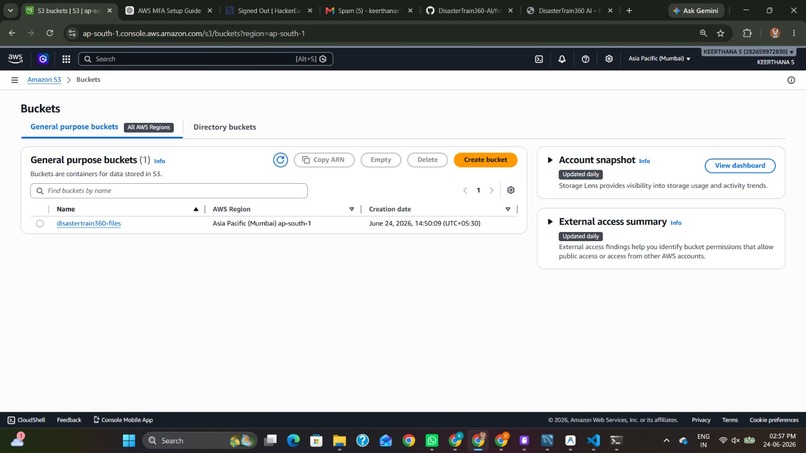Open Info link beside Account snapshot

point(644,161)
